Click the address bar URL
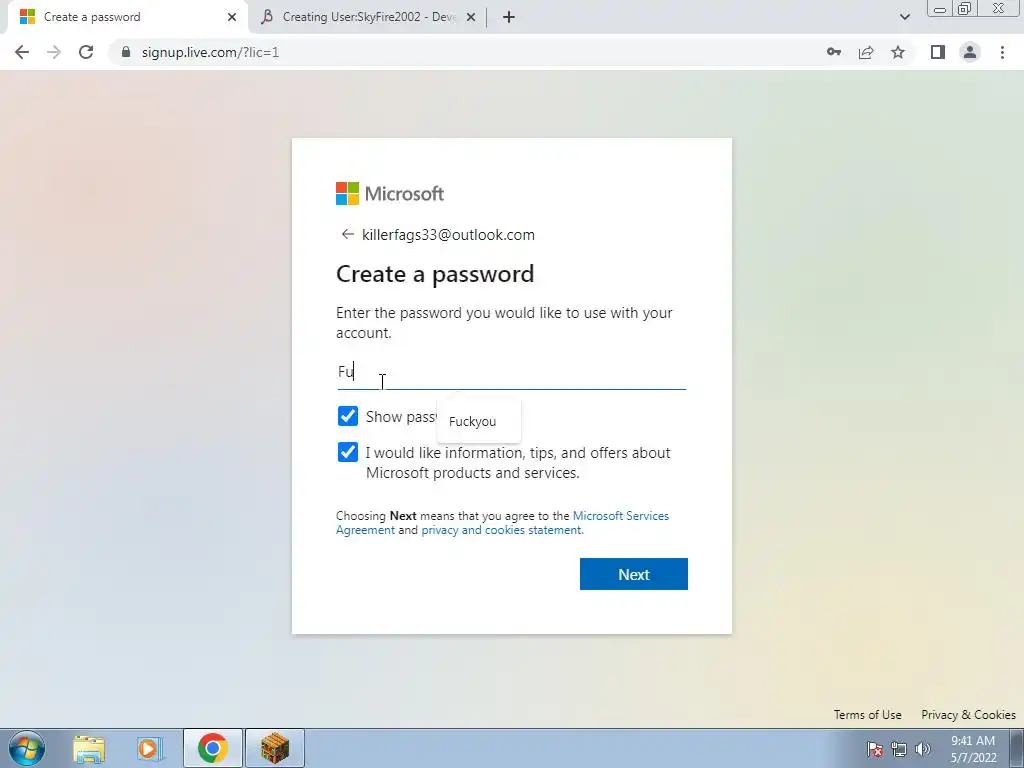The height and width of the screenshot is (768, 1024). click(210, 52)
